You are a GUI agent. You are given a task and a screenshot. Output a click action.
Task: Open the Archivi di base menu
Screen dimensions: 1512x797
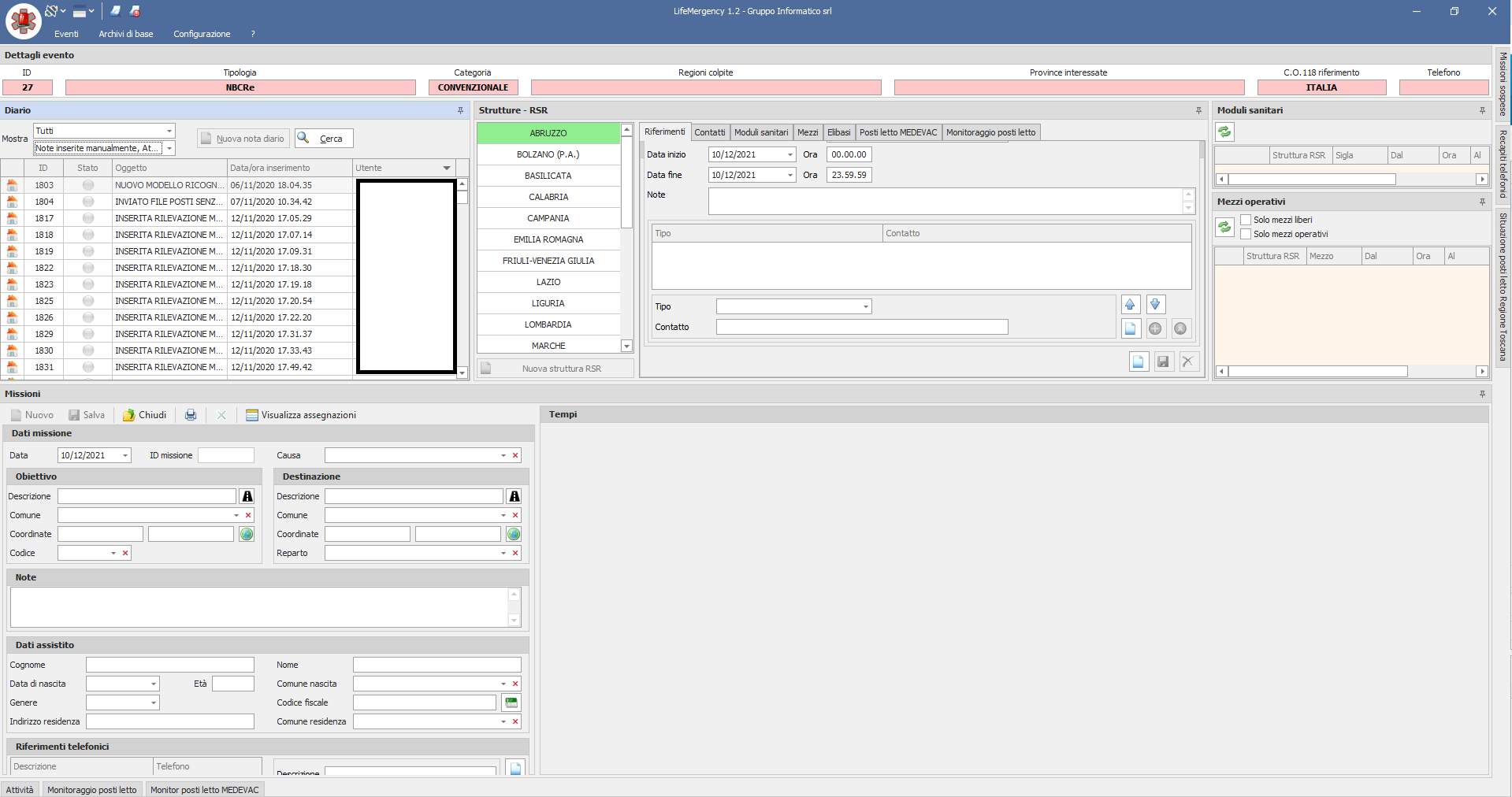pos(125,34)
